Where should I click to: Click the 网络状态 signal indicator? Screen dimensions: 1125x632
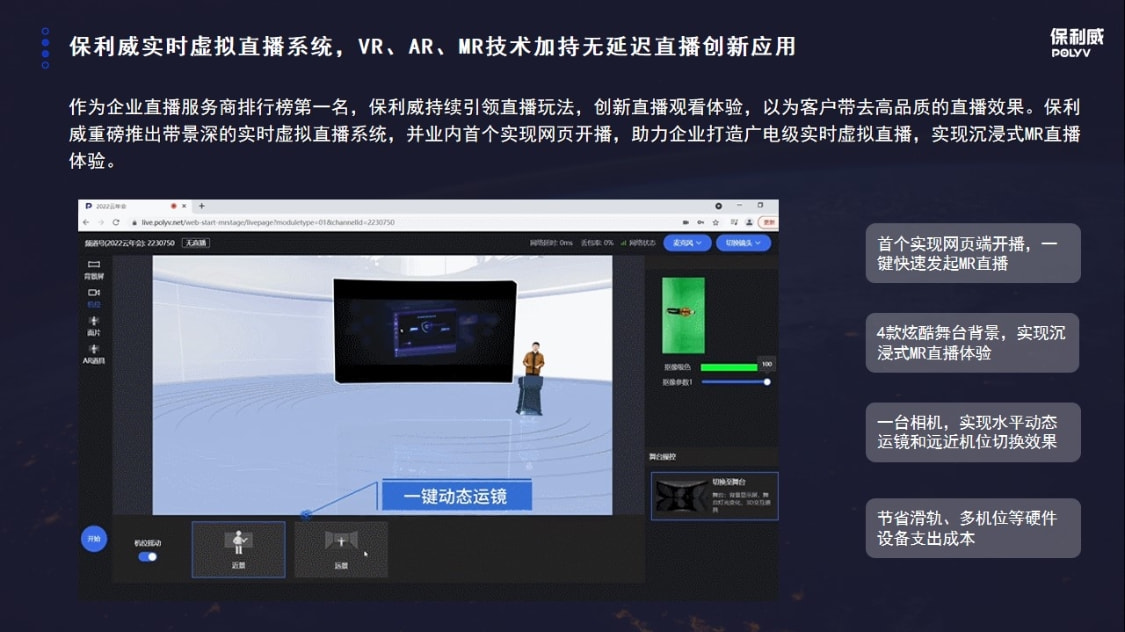pyautogui.click(x=638, y=243)
